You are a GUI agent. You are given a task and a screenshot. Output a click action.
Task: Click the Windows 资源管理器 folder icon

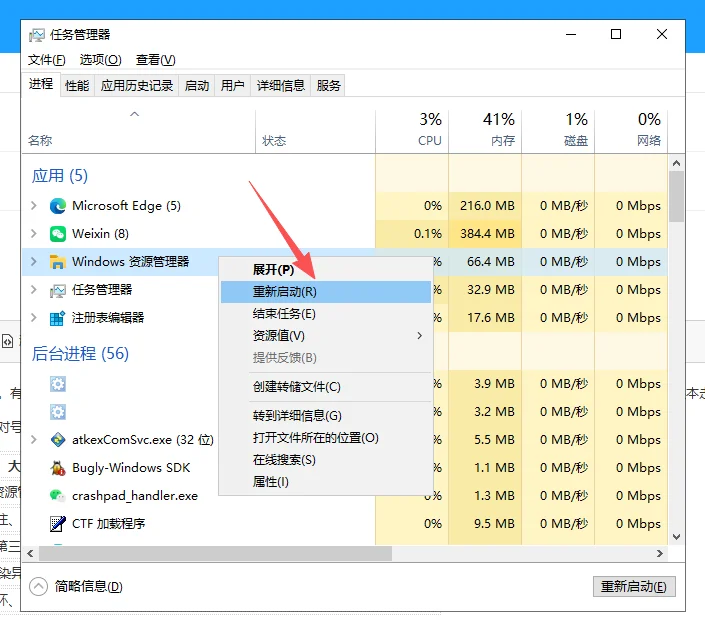pos(58,262)
